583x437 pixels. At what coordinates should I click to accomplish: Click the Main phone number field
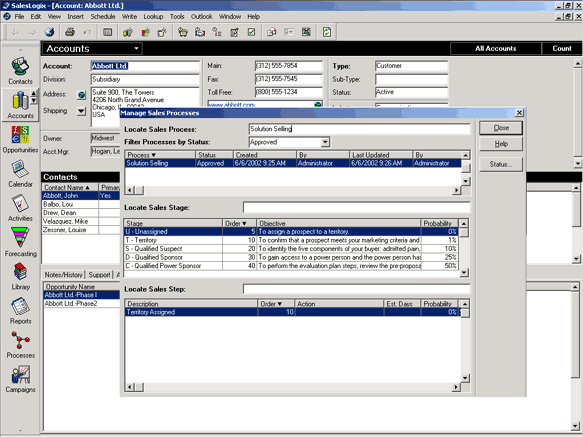289,66
